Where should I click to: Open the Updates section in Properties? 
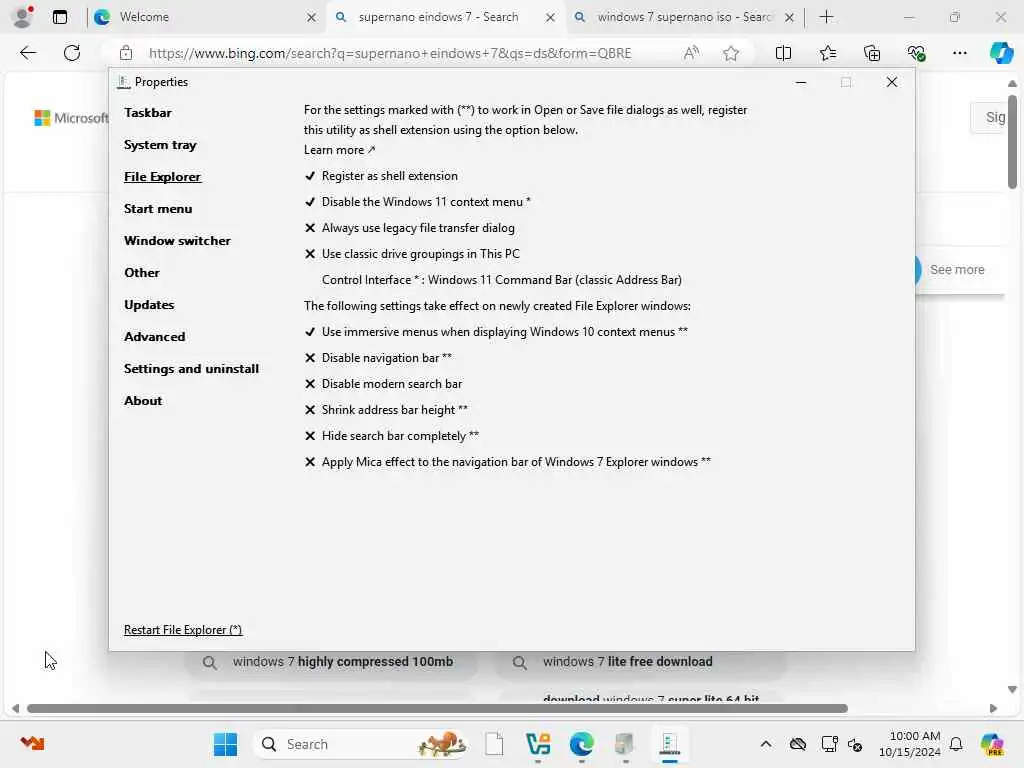[149, 304]
